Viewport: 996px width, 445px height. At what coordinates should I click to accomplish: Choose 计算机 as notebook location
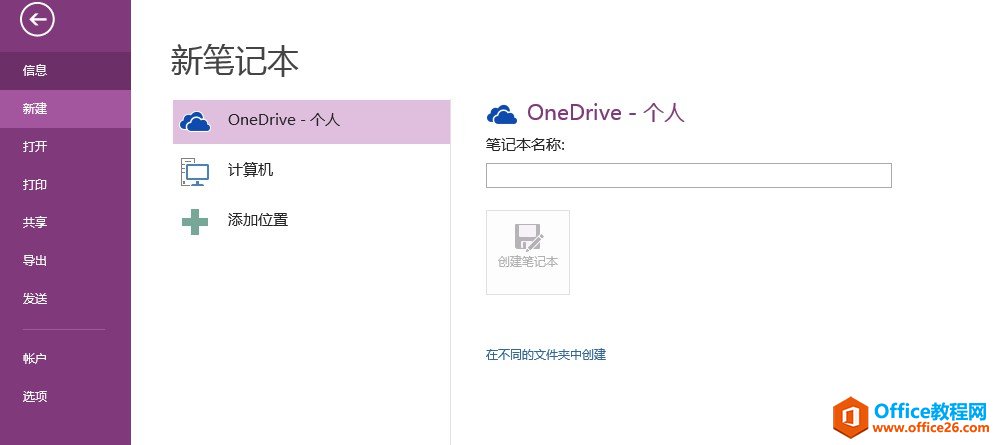tap(250, 171)
